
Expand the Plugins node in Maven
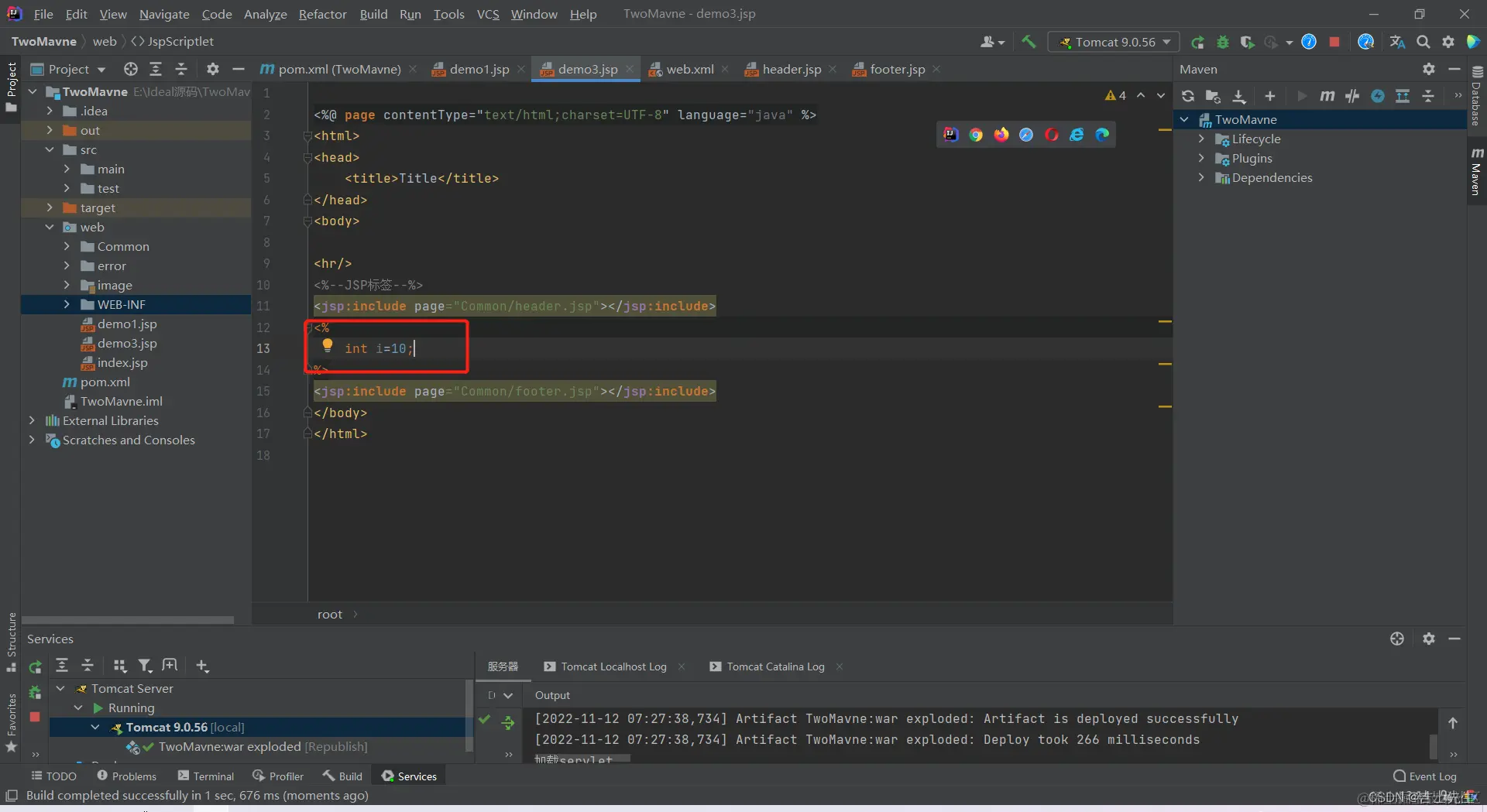tap(1201, 158)
